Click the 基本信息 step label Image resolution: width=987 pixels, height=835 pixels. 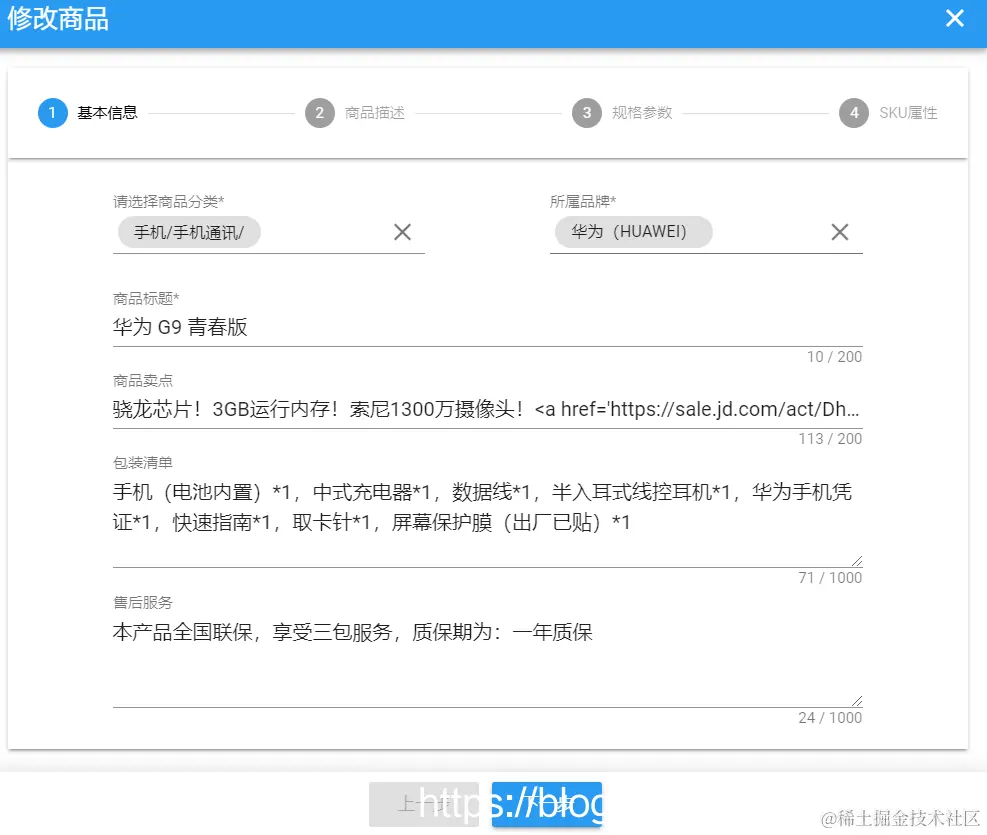(x=108, y=113)
